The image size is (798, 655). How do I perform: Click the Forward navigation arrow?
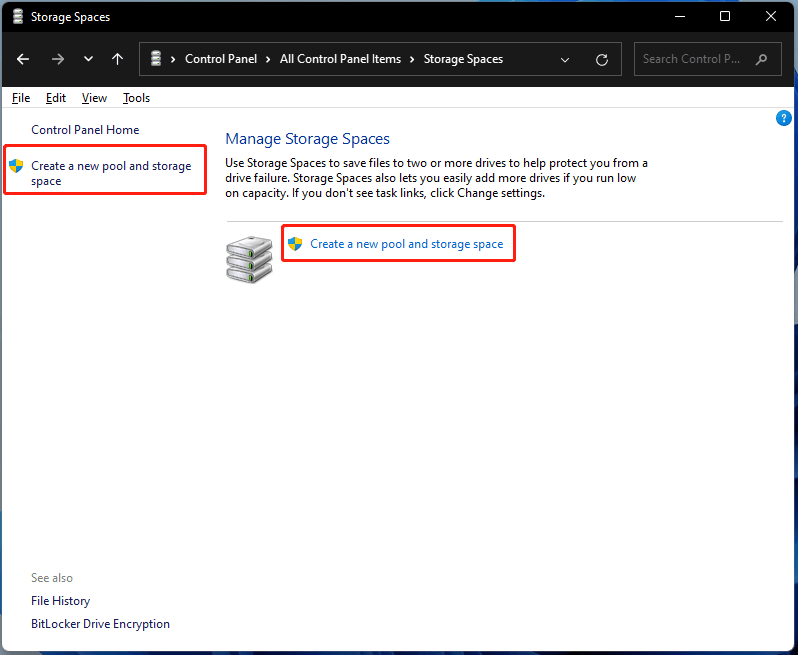[x=58, y=59]
